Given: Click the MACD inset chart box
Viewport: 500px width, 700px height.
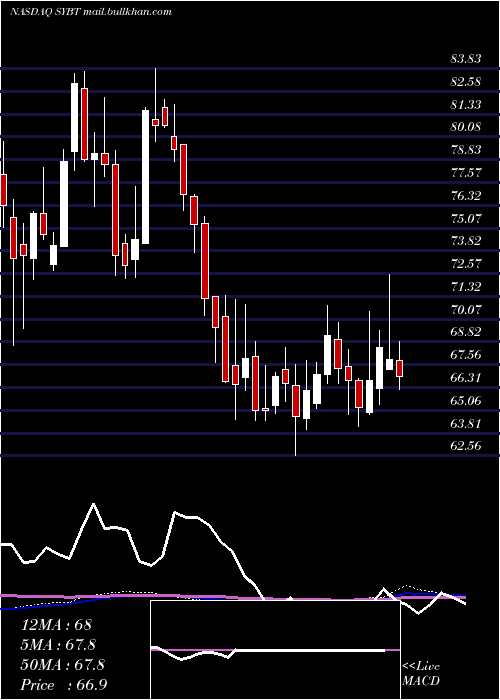Looking at the screenshot, I should [x=275, y=650].
